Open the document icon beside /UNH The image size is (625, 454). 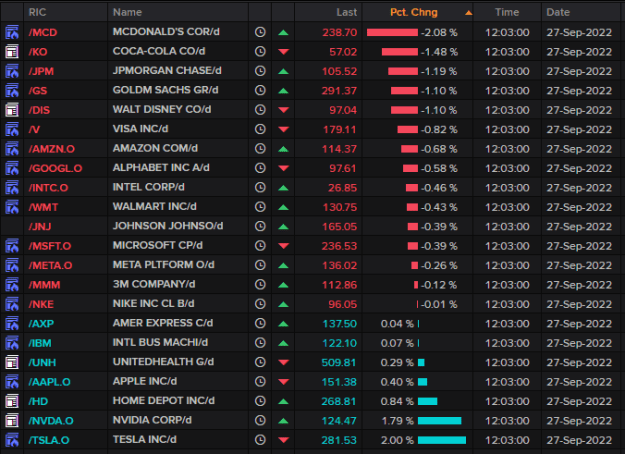pyautogui.click(x=12, y=362)
